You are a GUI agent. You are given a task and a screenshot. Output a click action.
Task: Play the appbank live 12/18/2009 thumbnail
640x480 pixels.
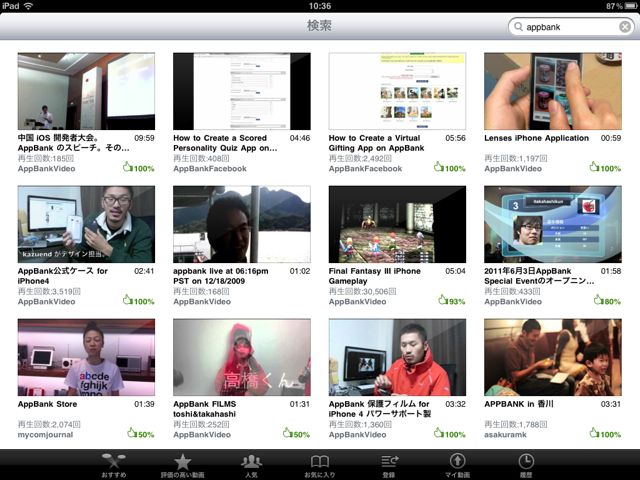[x=242, y=224]
